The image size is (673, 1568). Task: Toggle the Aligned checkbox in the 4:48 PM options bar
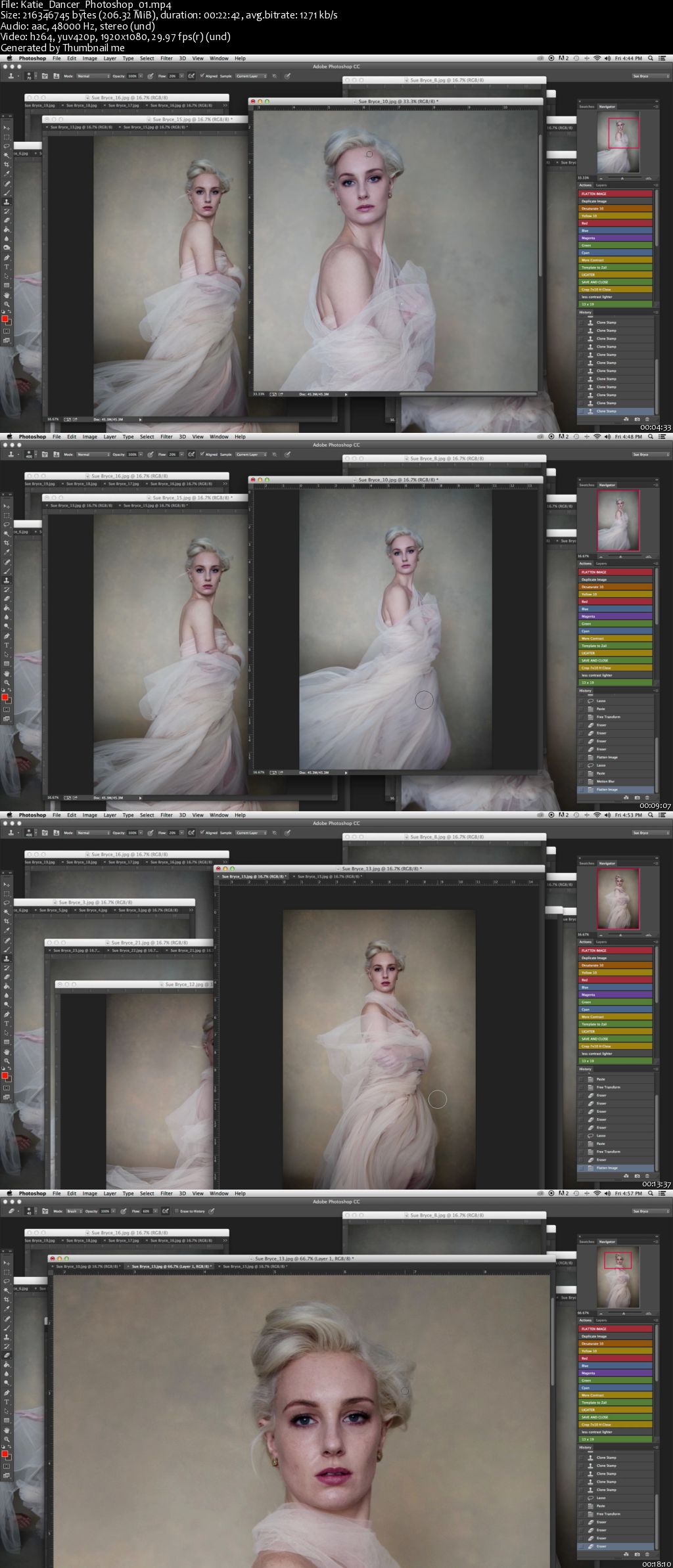click(202, 454)
